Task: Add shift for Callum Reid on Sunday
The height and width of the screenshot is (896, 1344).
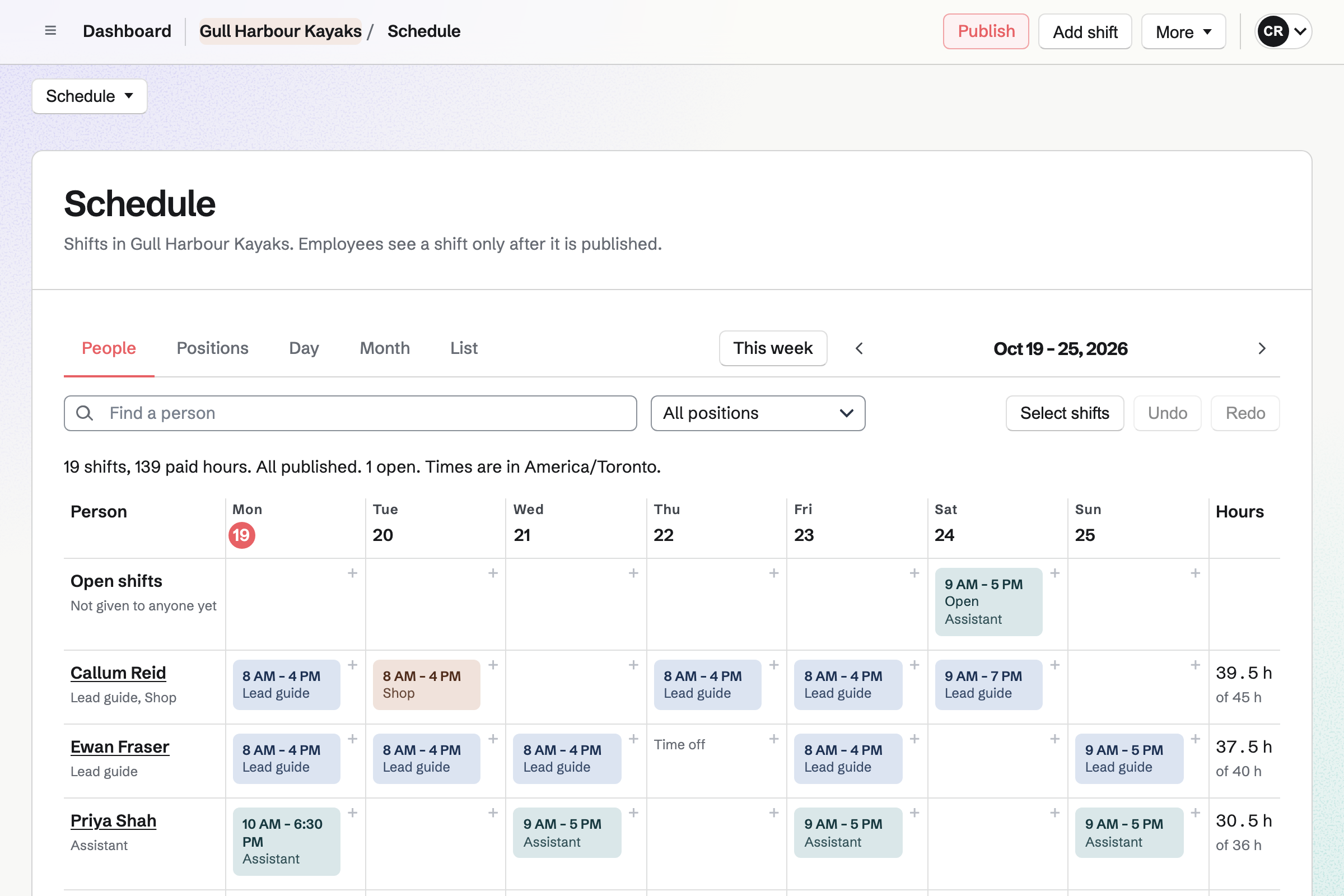Action: point(1195,665)
